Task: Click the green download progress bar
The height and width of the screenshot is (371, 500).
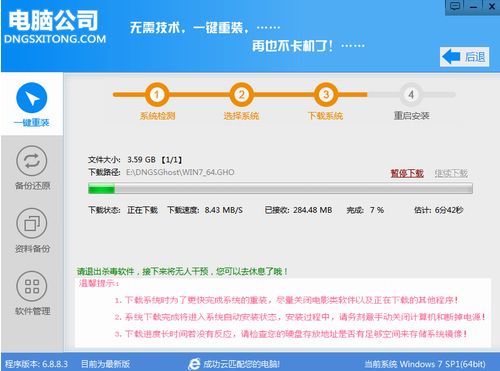Action: click(x=280, y=188)
